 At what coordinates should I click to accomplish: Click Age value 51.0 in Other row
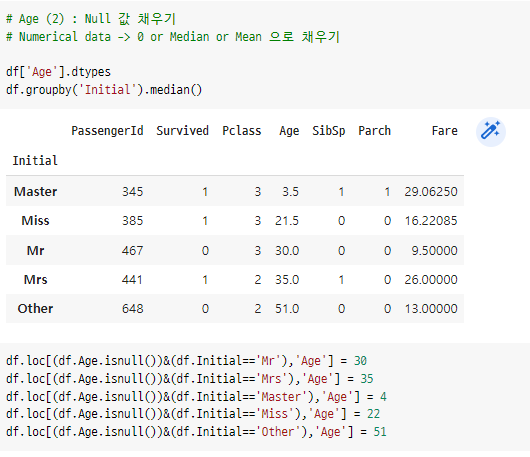click(x=287, y=309)
